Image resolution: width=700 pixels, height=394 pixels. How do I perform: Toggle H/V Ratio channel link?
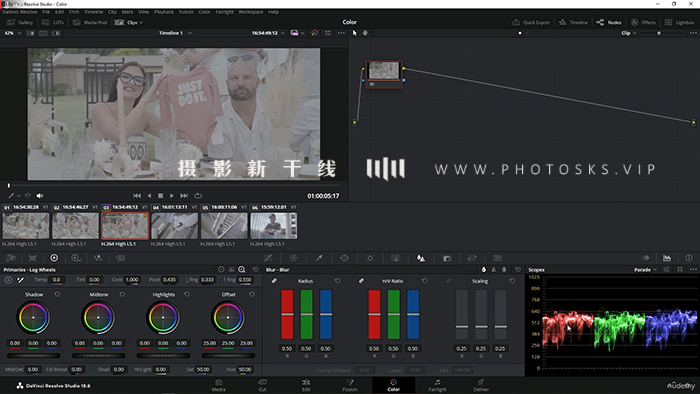pyautogui.click(x=361, y=281)
